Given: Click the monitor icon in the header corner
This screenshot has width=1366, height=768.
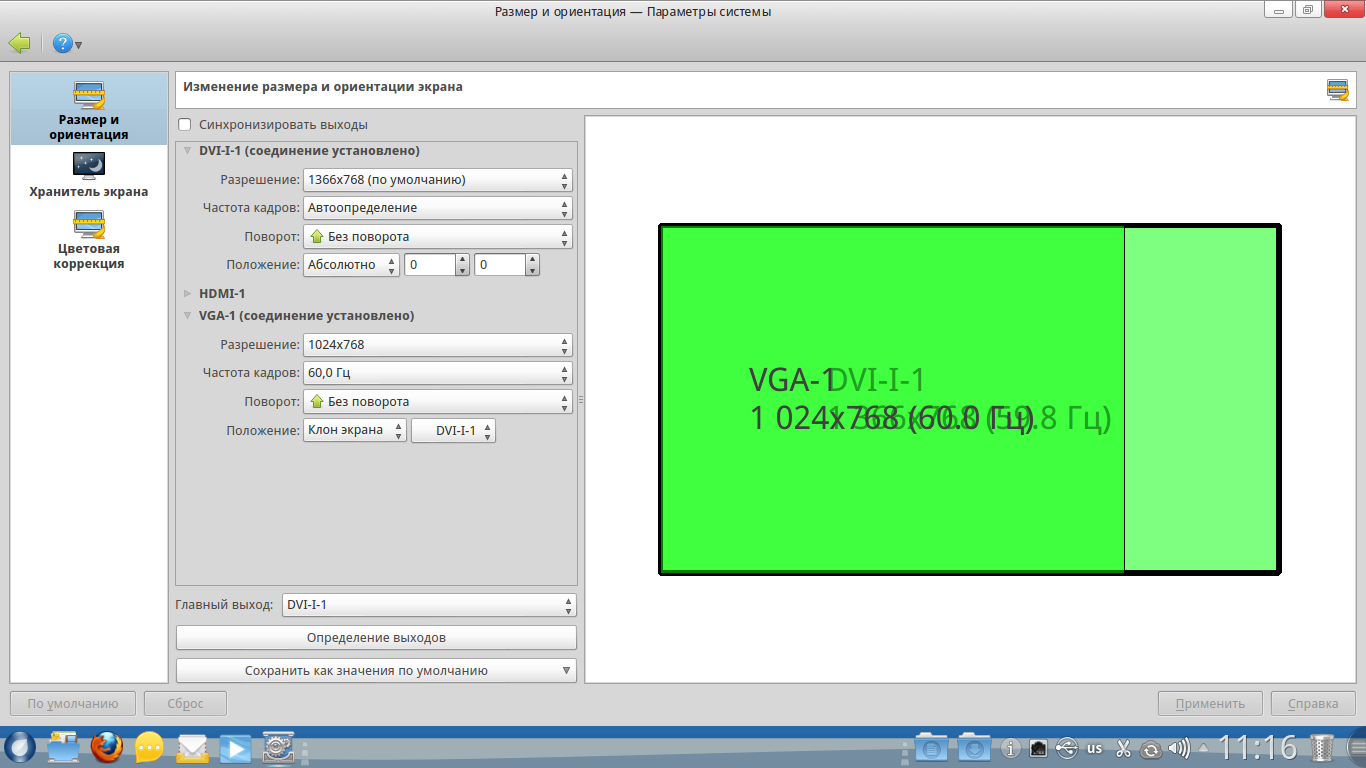Looking at the screenshot, I should [x=1337, y=90].
